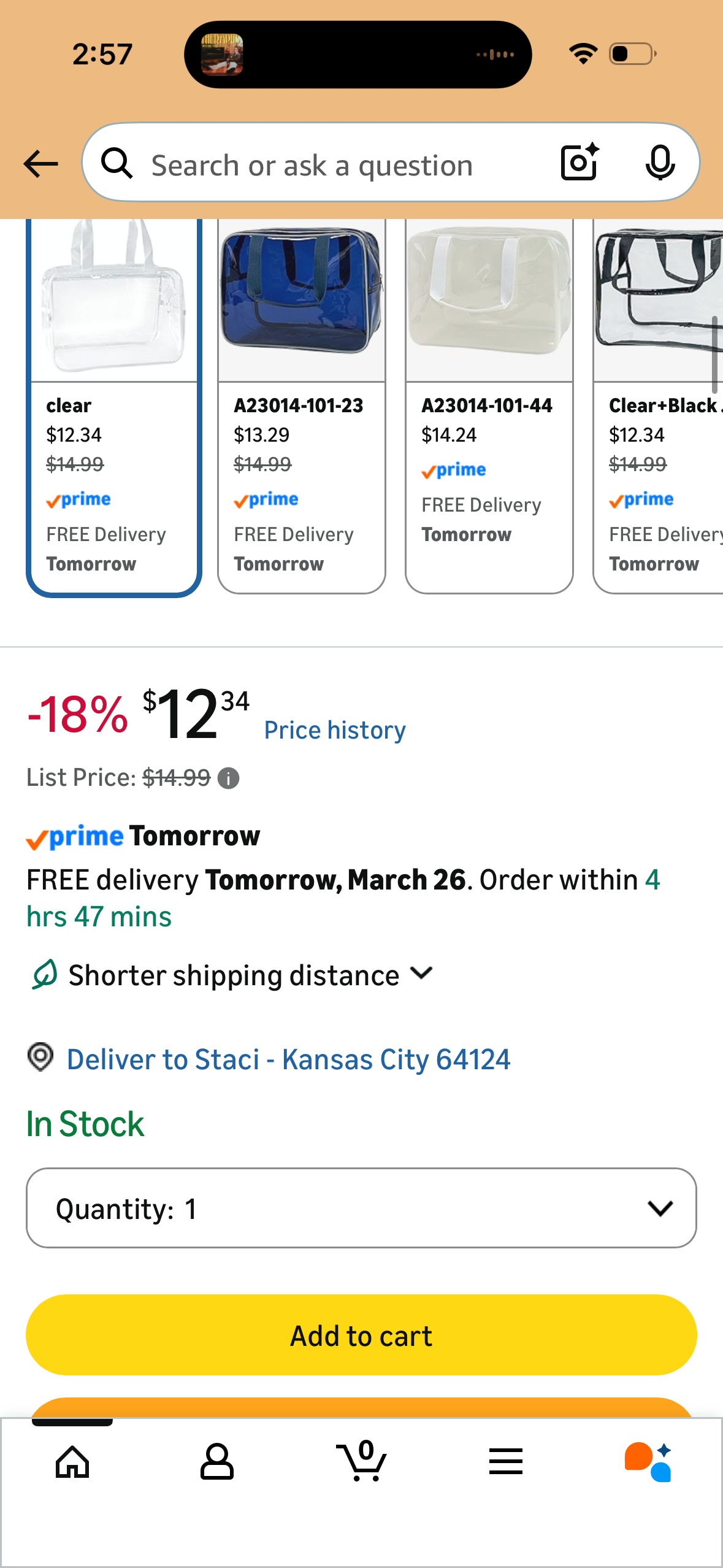Tap Add to cart button
723x1568 pixels.
361,1335
